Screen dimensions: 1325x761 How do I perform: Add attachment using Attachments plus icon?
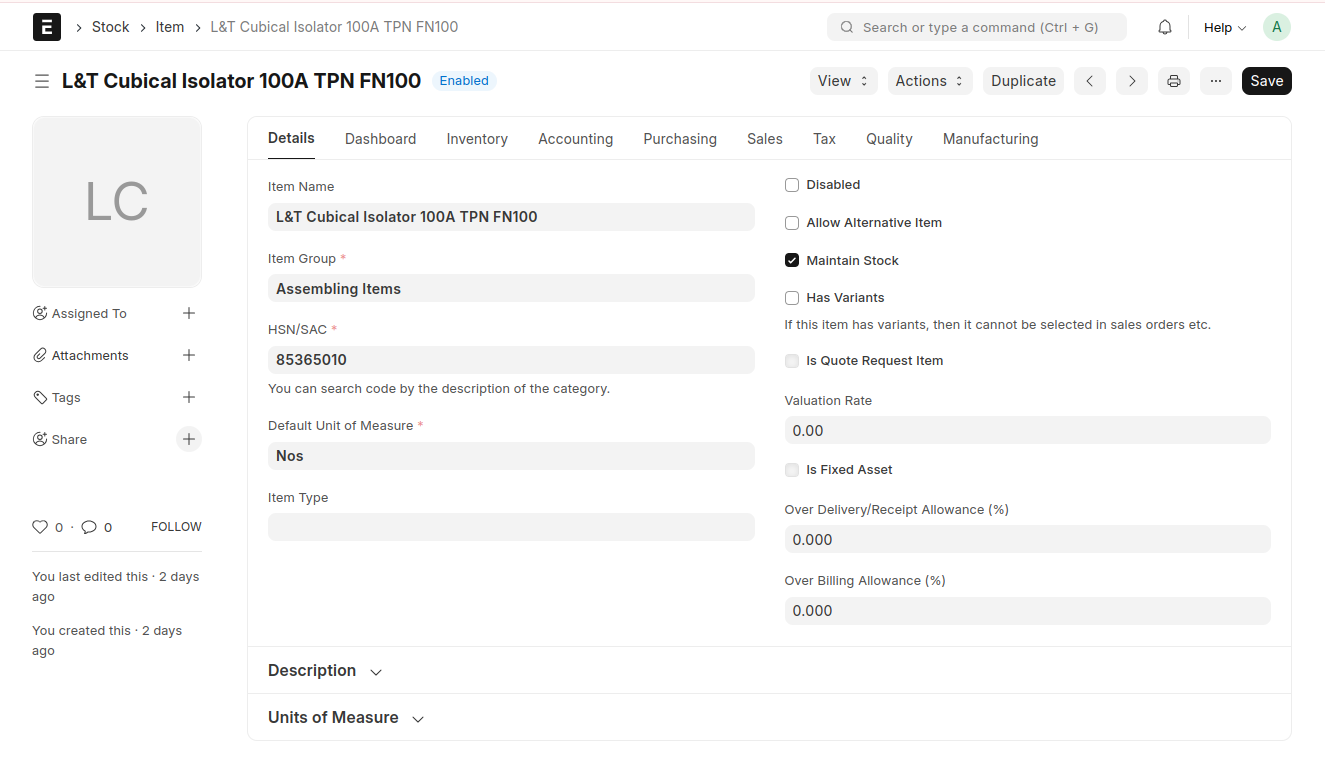pos(189,355)
